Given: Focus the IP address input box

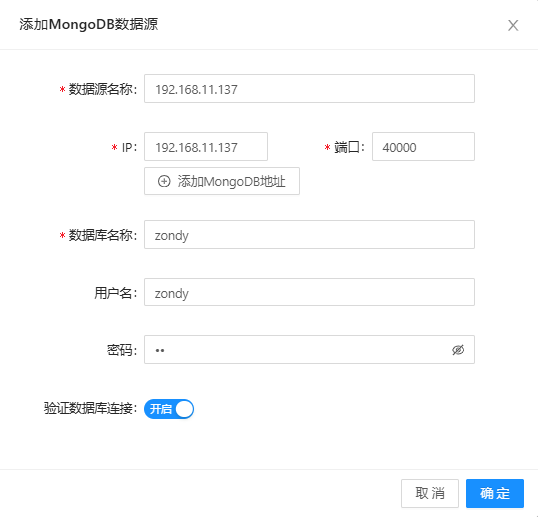Looking at the screenshot, I should (x=206, y=146).
